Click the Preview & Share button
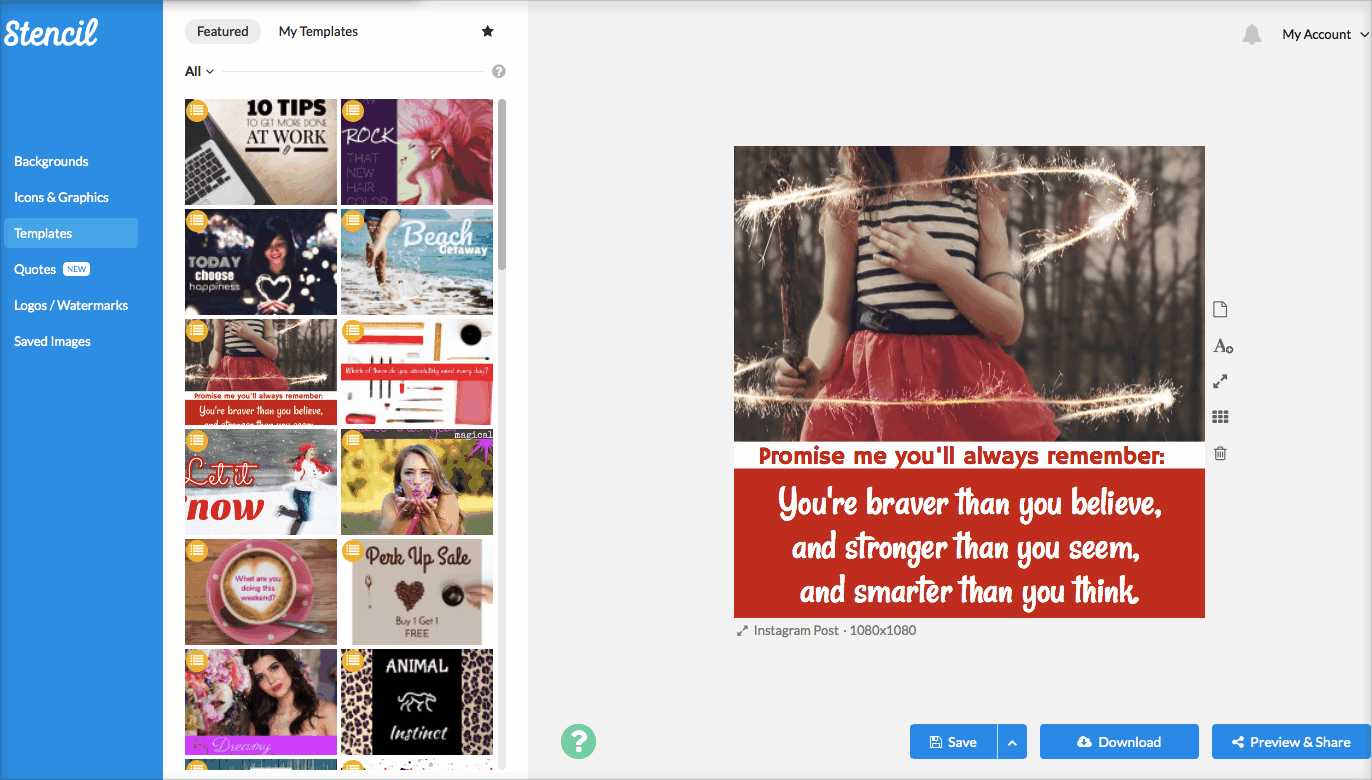 tap(1291, 742)
